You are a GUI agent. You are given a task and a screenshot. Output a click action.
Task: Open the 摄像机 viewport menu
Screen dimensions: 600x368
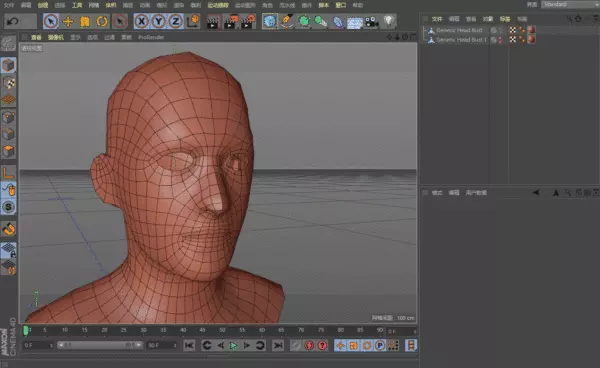click(55, 37)
